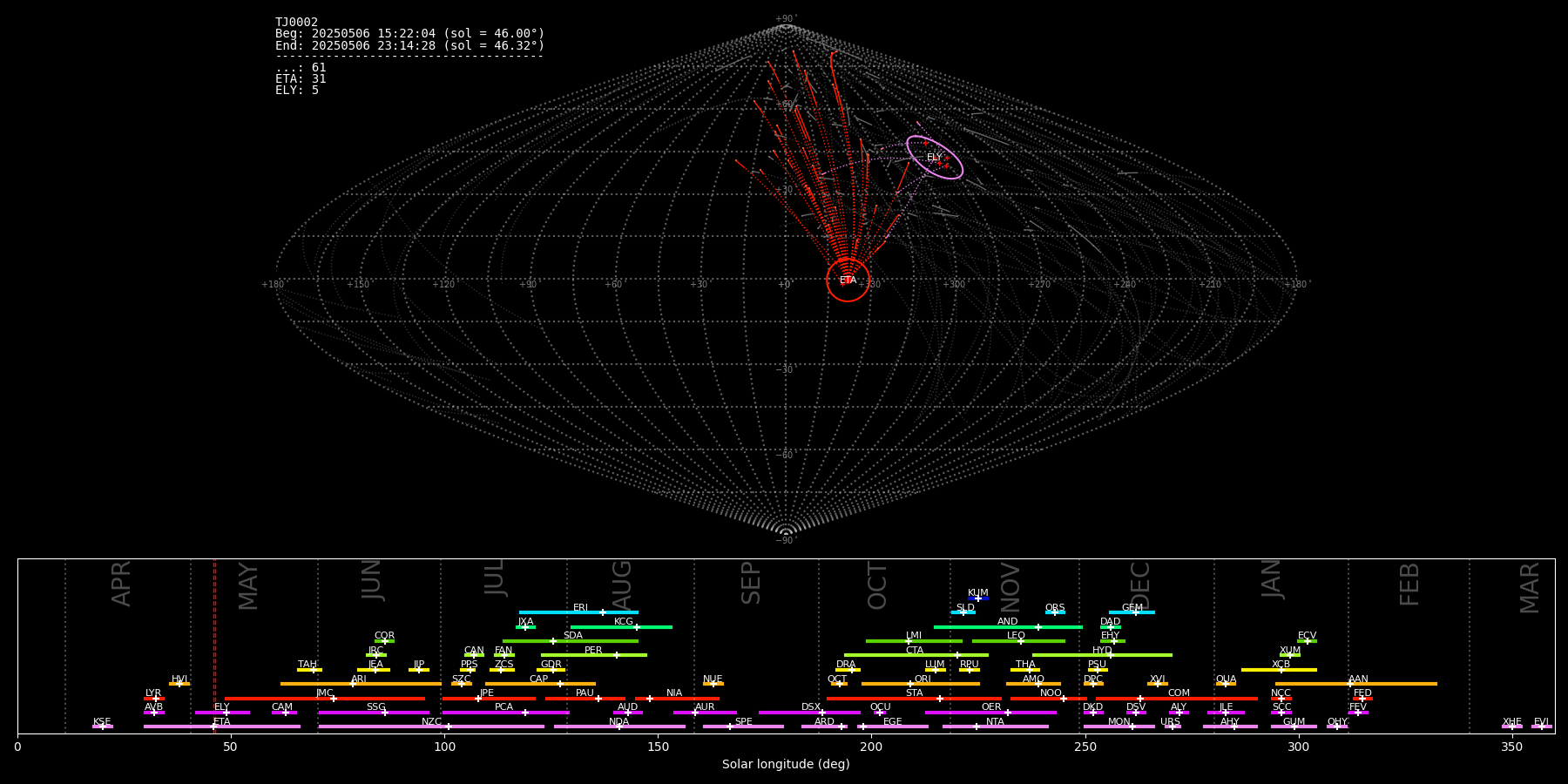
Task: Click the XCB yellow shower bar
Action: 1279,669
